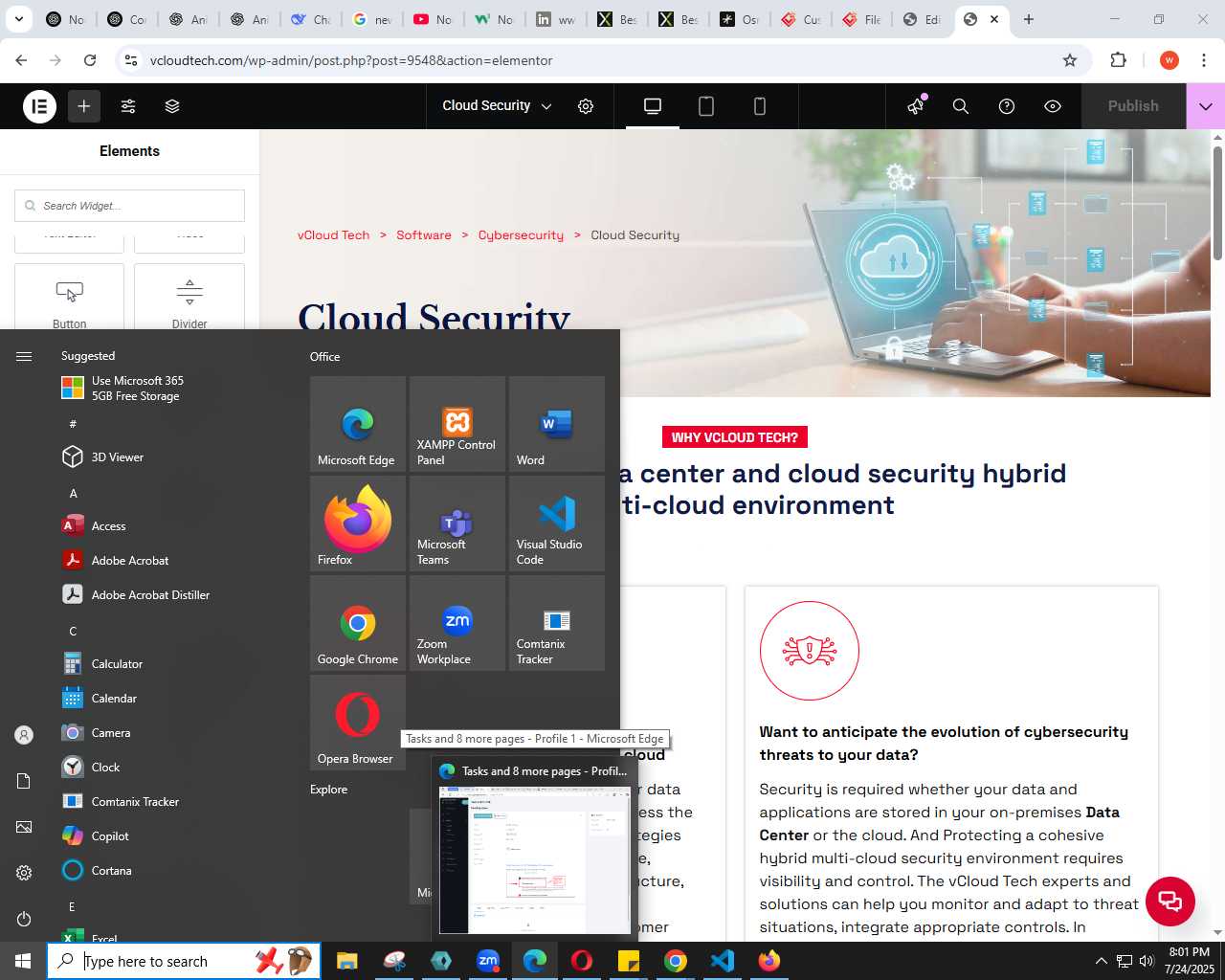Open page settings gear icon
Viewport: 1225px width, 980px height.
pyautogui.click(x=586, y=106)
